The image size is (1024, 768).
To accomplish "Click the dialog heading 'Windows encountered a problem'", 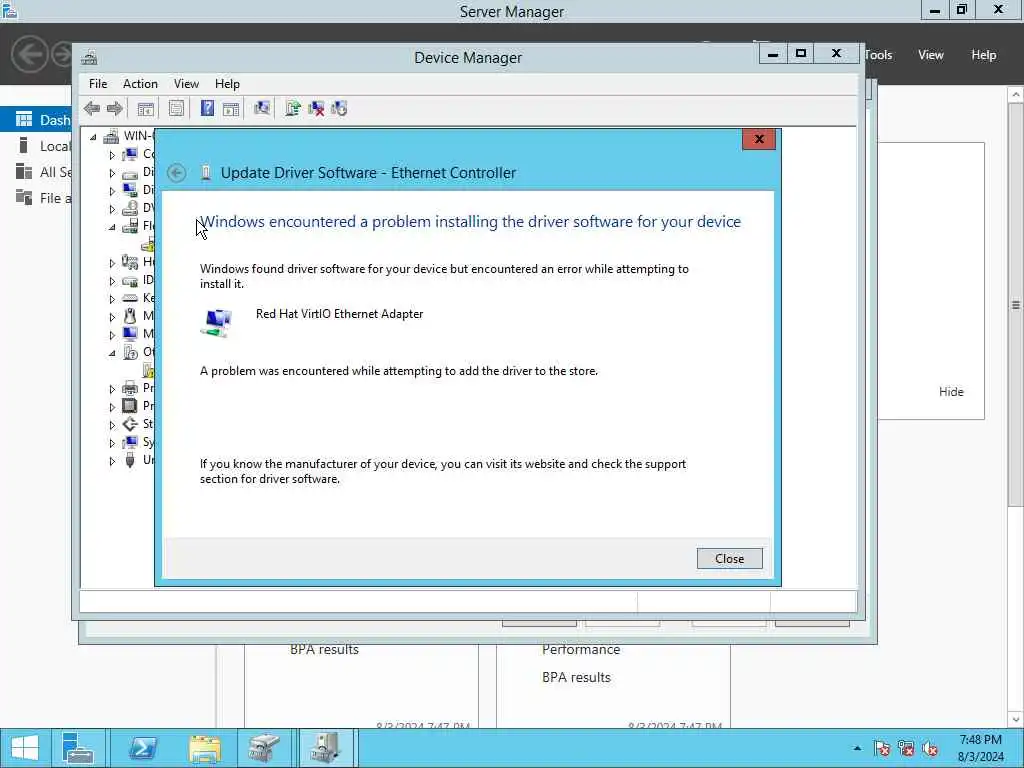I will (470, 222).
